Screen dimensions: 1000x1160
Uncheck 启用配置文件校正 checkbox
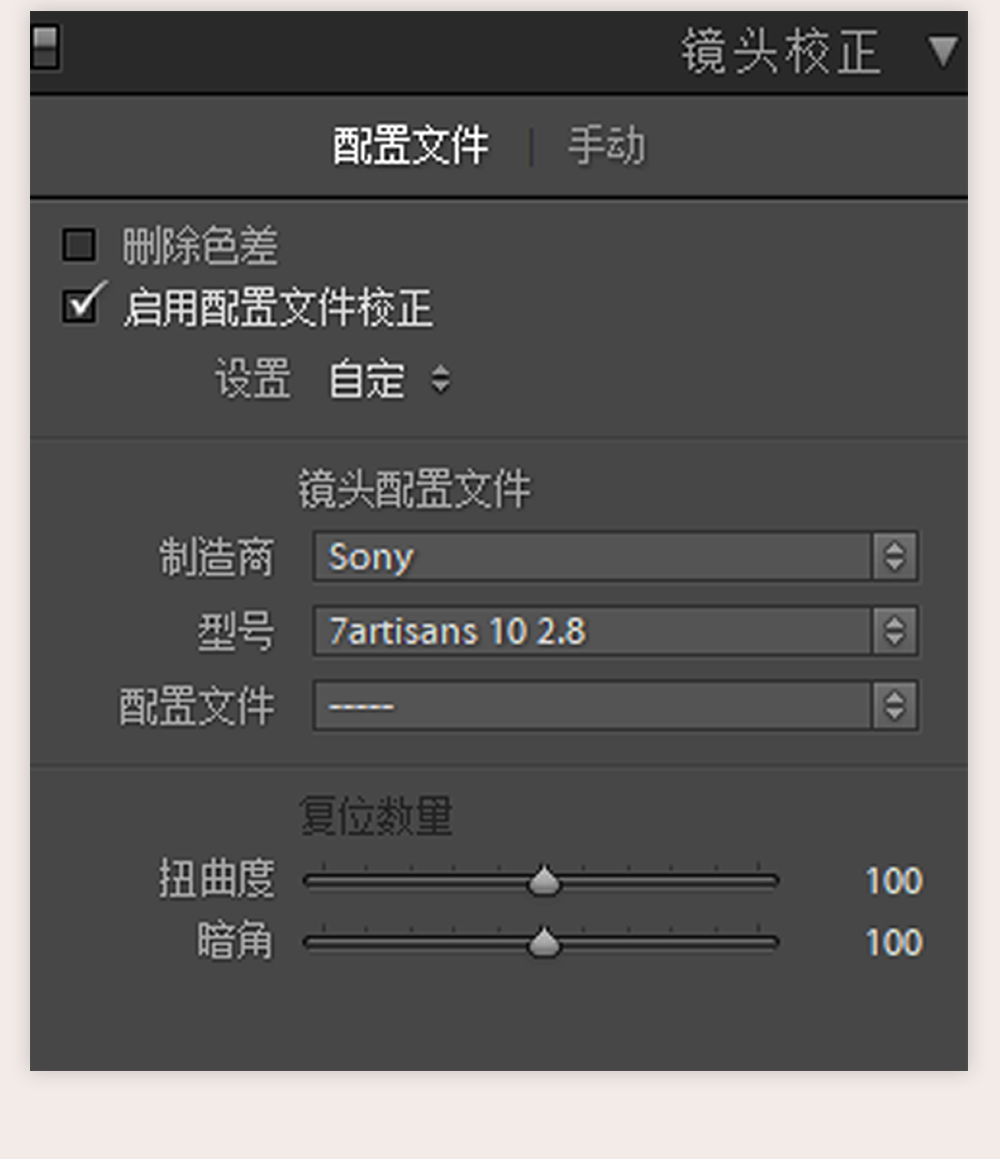(79, 306)
